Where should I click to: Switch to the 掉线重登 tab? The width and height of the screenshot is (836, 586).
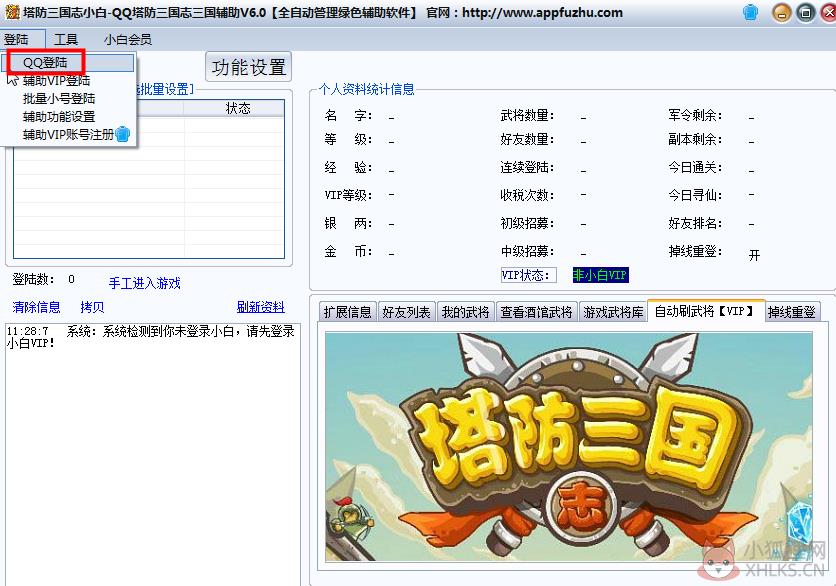tap(792, 312)
